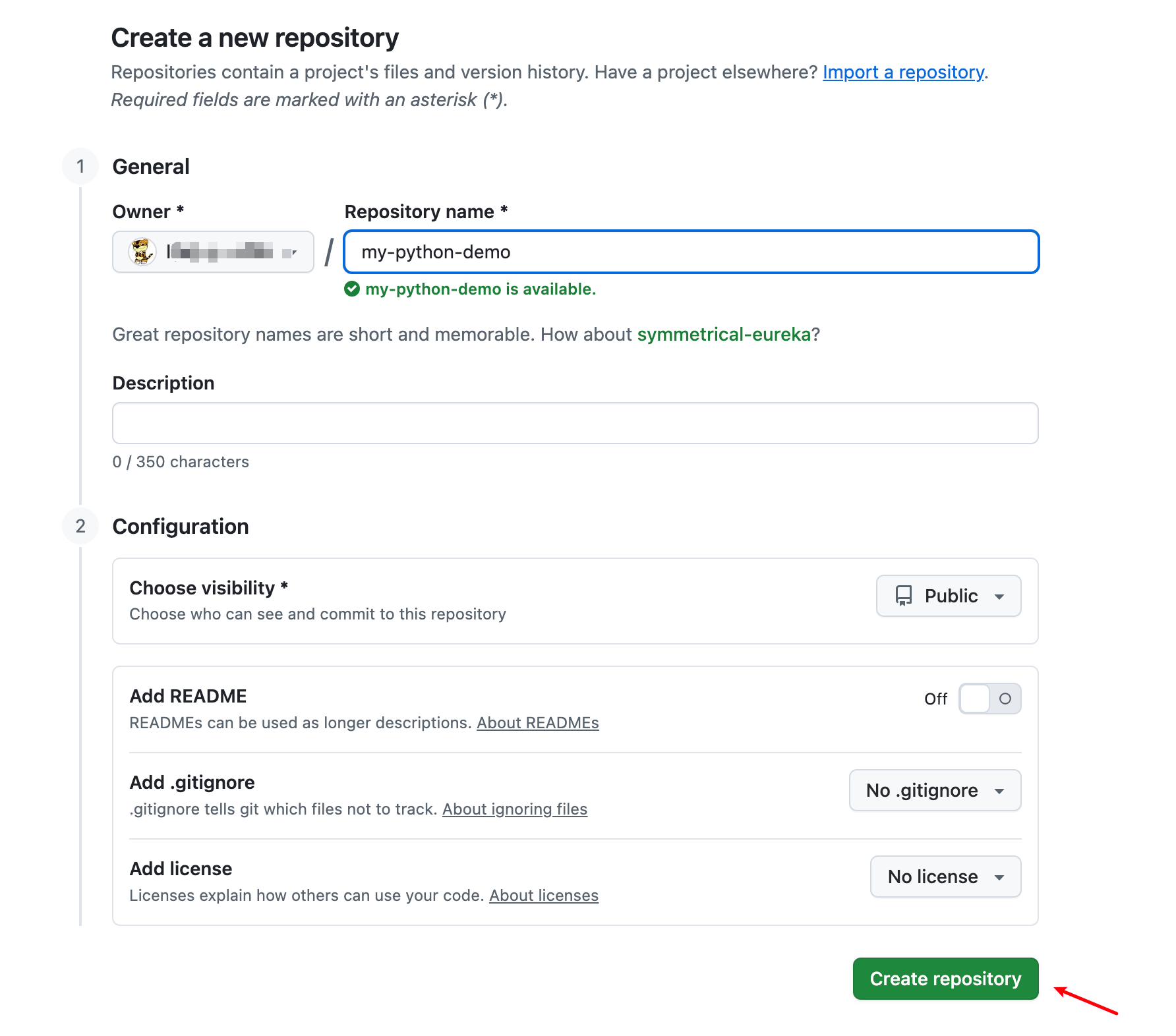Follow the Import a repository link
This screenshot has width=1176, height=1036.
click(903, 72)
